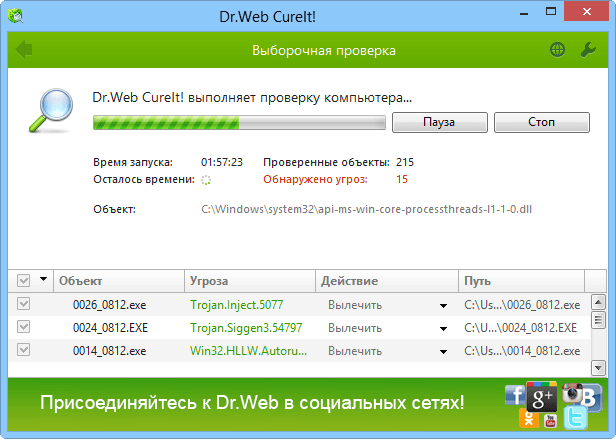This screenshot has height=439, width=616.
Task: Open the Trojan.Inject.5077 threat link
Action: click(x=236, y=305)
